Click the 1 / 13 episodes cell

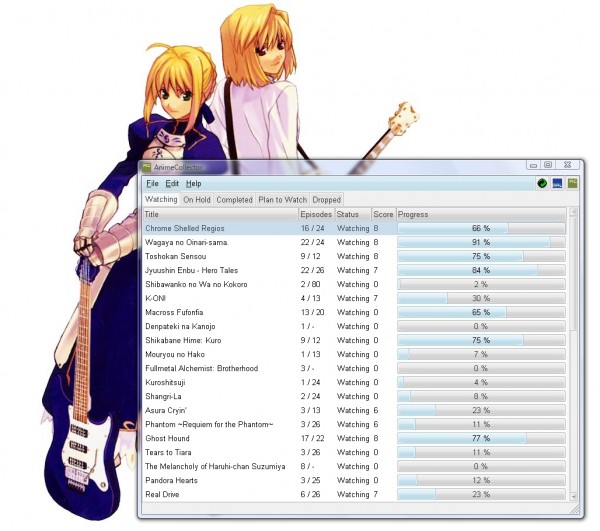tap(310, 355)
